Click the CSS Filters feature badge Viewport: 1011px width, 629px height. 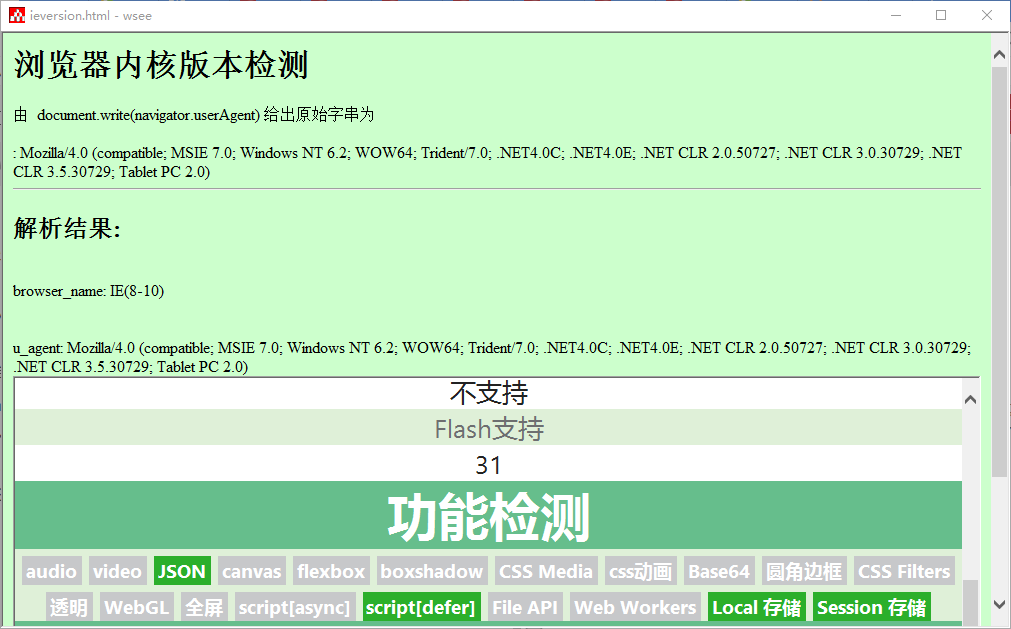pos(903,571)
